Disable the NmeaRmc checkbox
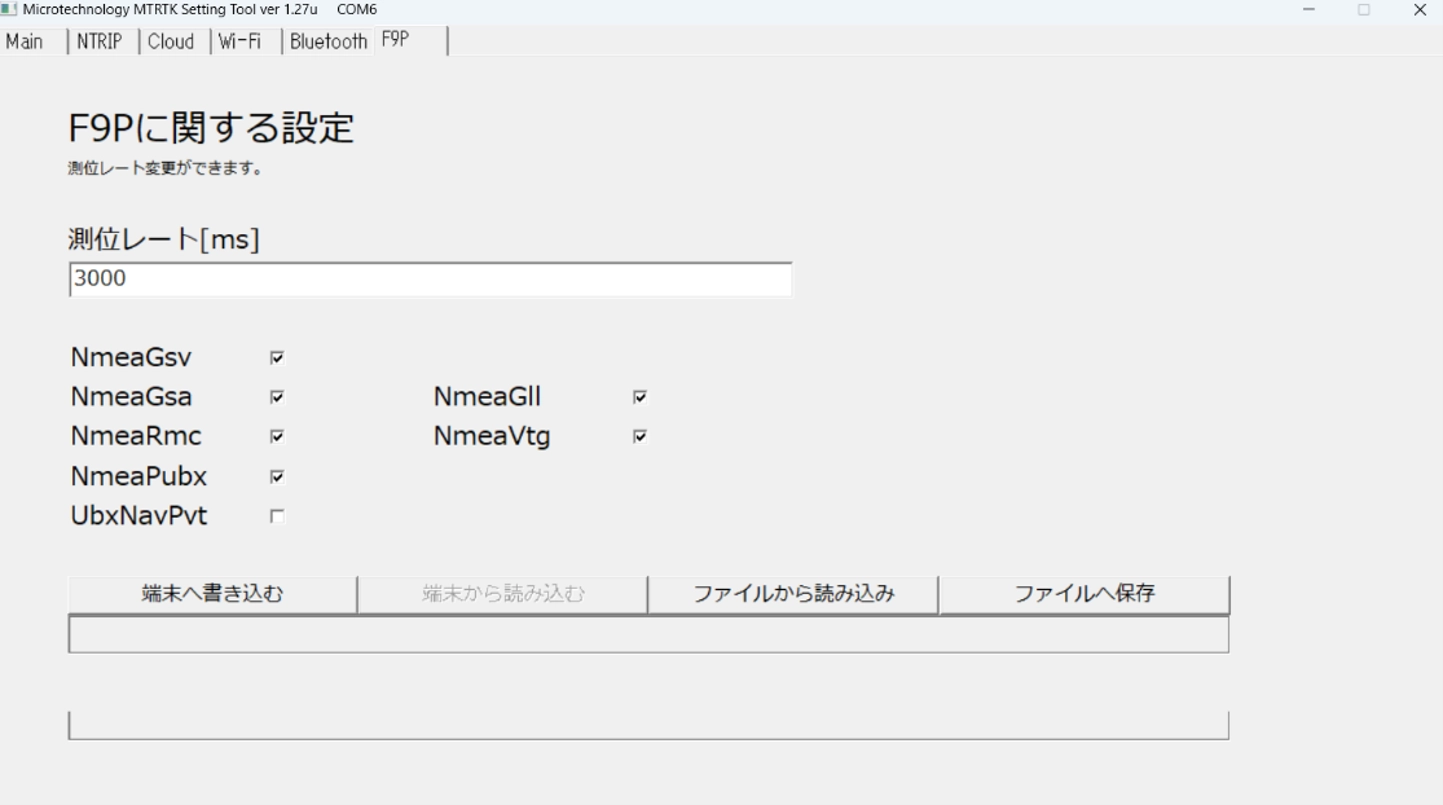 tap(277, 436)
